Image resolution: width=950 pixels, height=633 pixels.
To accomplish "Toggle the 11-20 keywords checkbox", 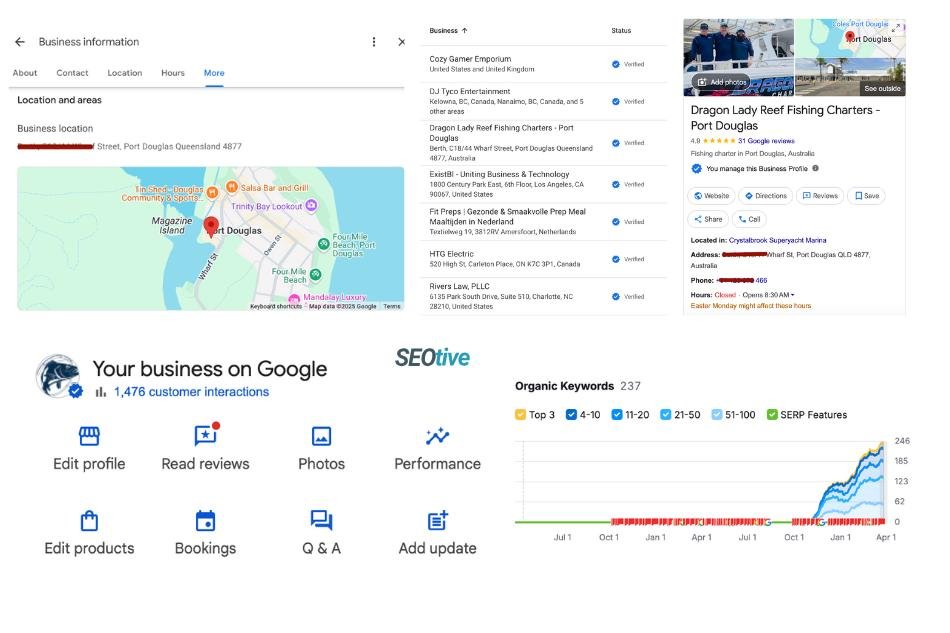I will 617,414.
